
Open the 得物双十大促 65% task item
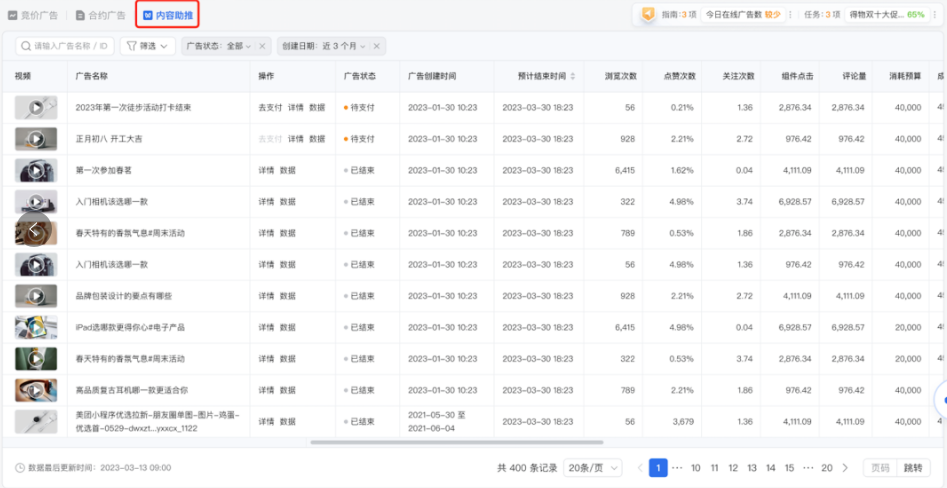[x=887, y=14]
